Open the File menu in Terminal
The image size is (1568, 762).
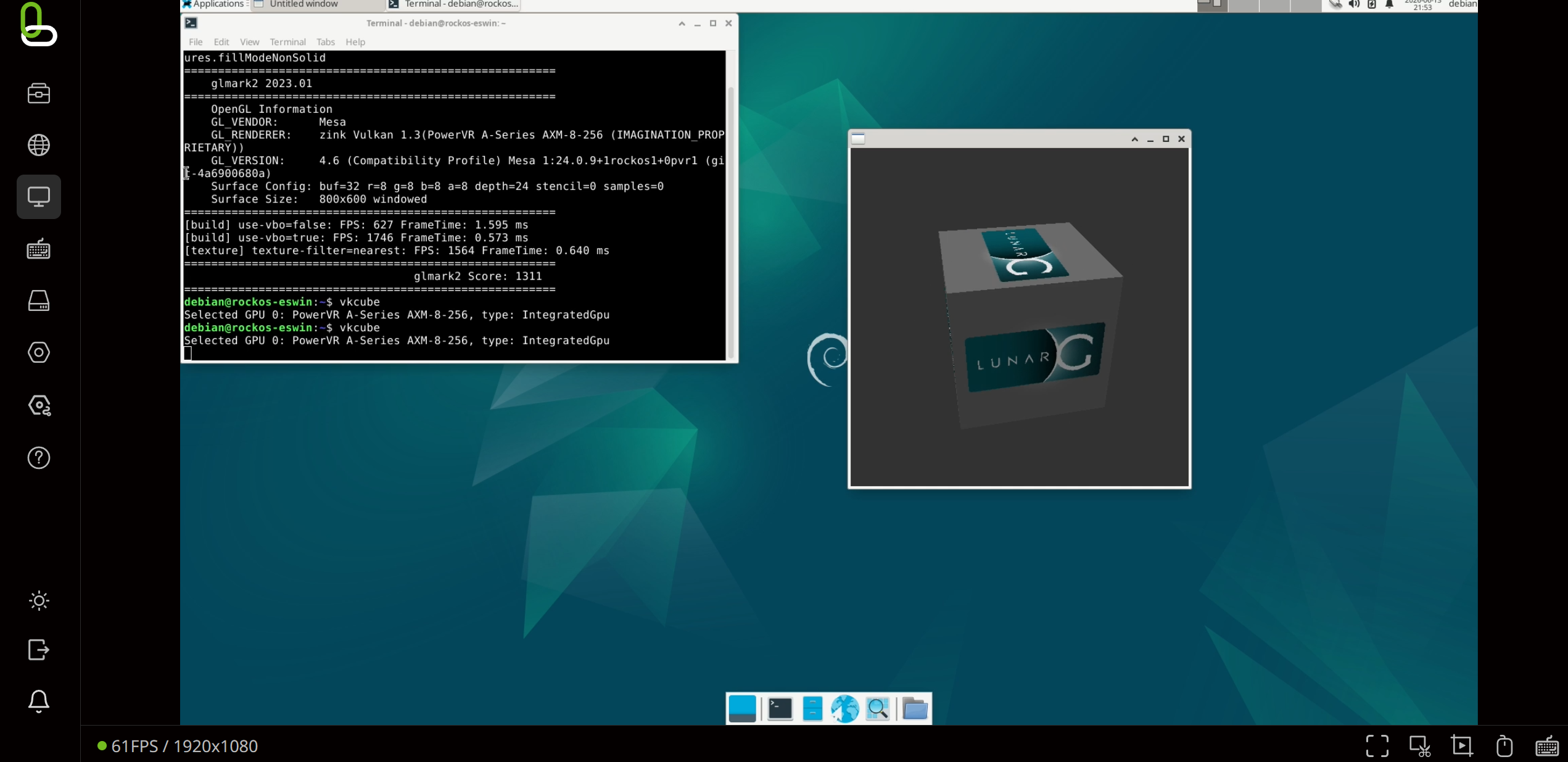coord(196,42)
